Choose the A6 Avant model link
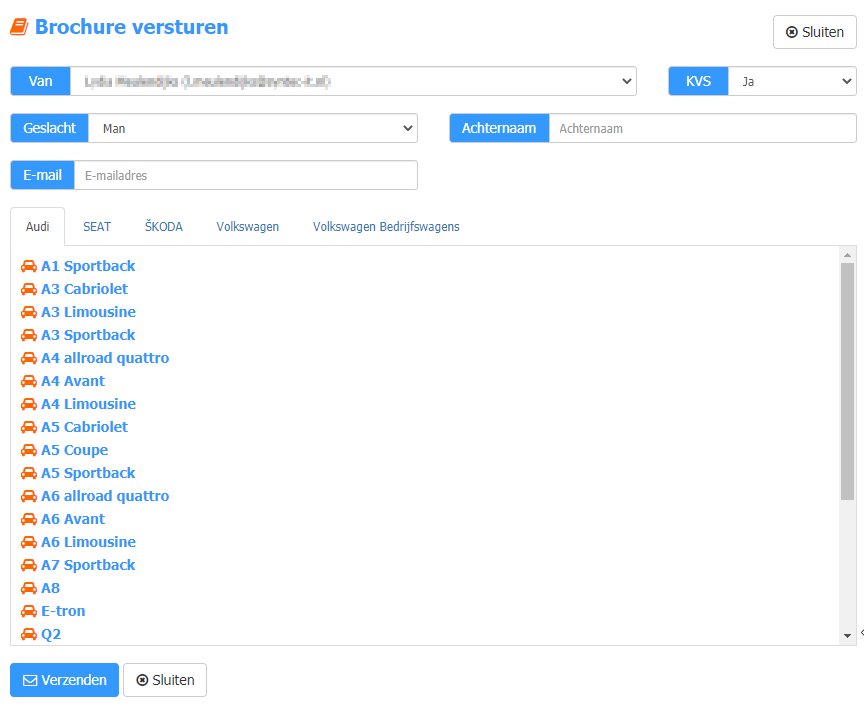The height and width of the screenshot is (711, 864). (x=73, y=519)
